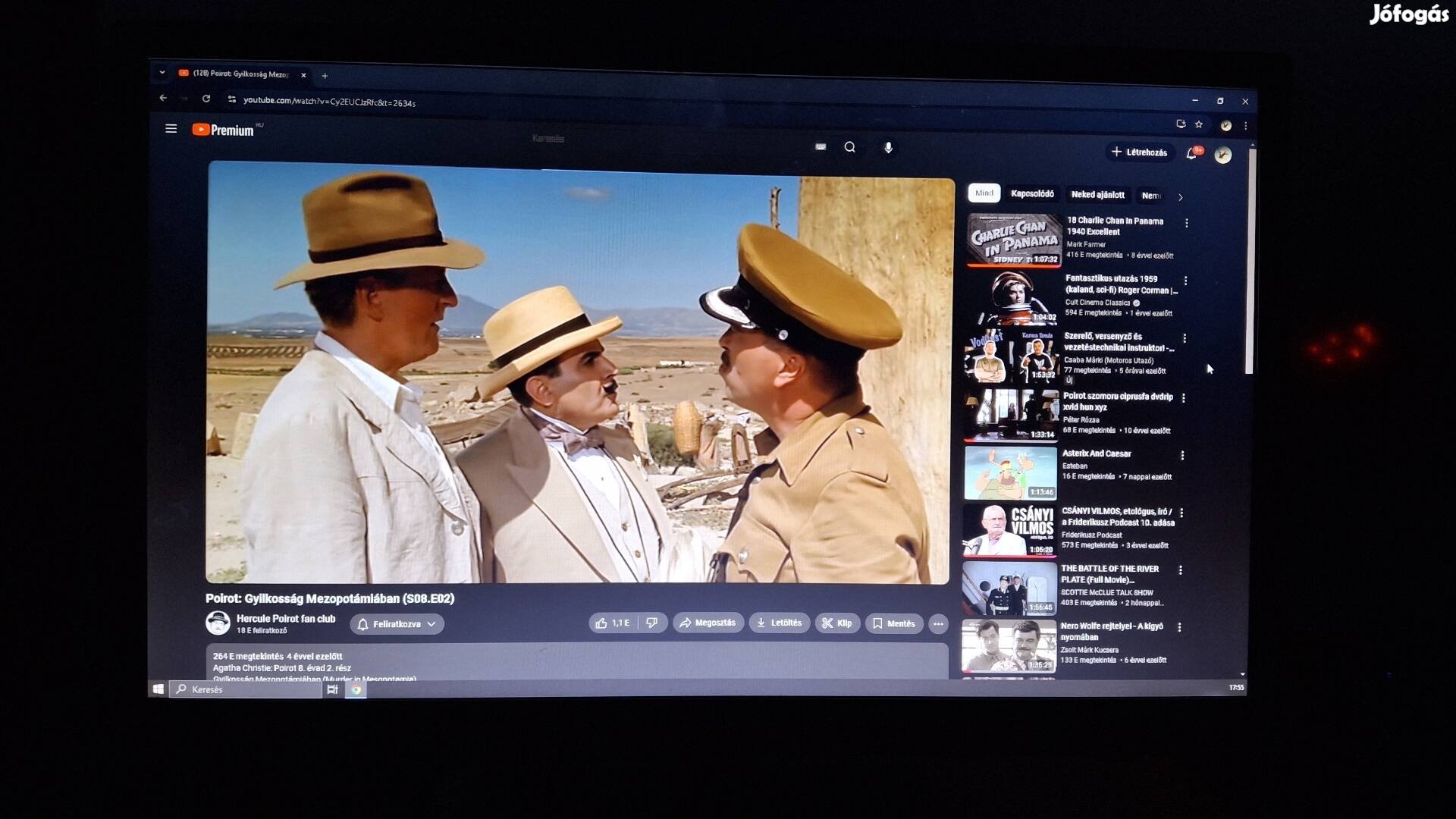
Task: Open options for Fantasztikus utazás 1959 video
Action: [1185, 281]
